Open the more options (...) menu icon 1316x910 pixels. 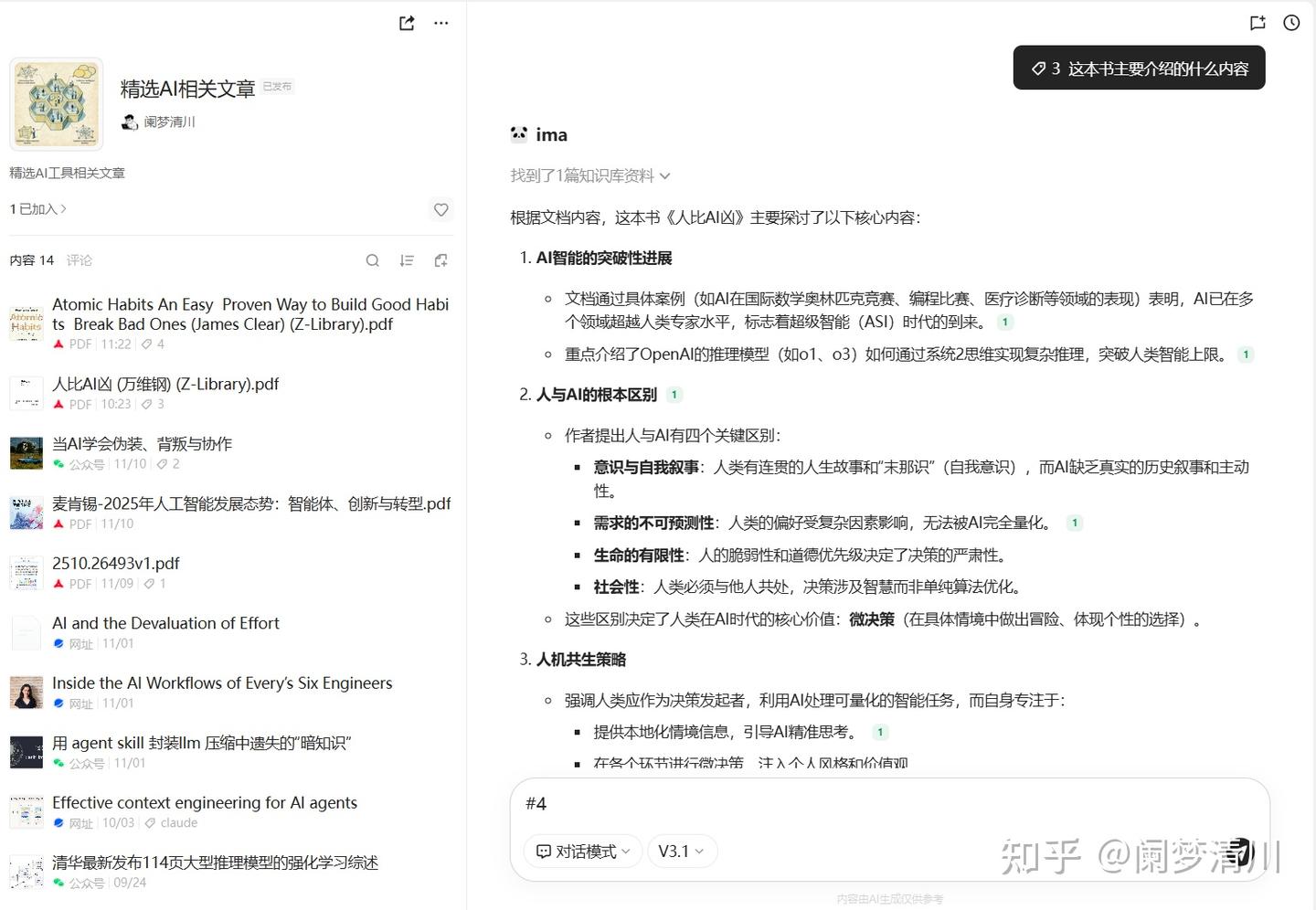441,23
